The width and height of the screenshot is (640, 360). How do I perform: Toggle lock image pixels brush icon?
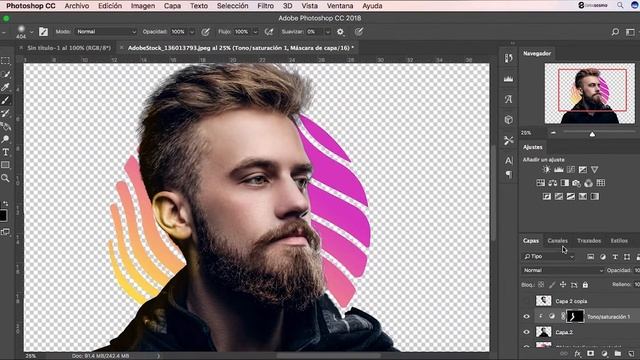552,284
